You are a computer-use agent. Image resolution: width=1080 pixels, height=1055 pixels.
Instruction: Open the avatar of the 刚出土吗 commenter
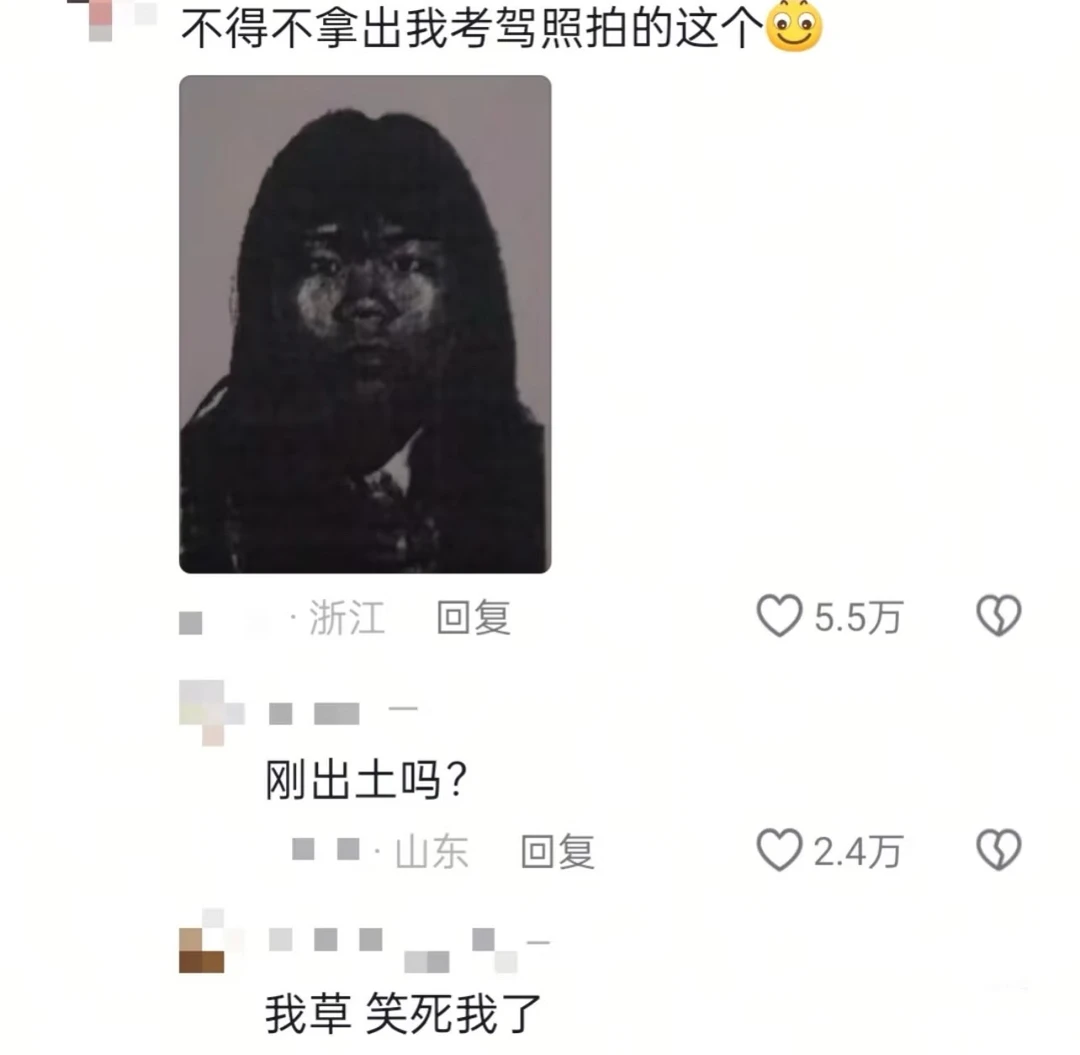click(x=211, y=713)
